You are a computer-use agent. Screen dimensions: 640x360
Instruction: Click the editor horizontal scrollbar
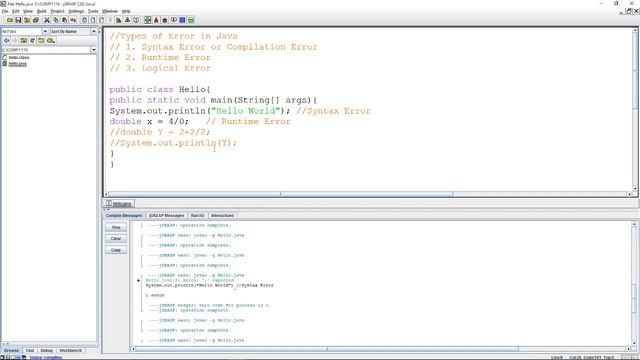(367, 194)
